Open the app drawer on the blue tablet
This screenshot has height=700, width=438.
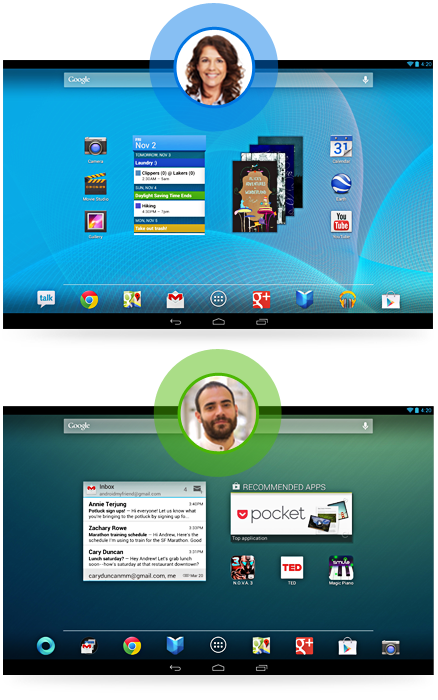pyautogui.click(x=218, y=299)
